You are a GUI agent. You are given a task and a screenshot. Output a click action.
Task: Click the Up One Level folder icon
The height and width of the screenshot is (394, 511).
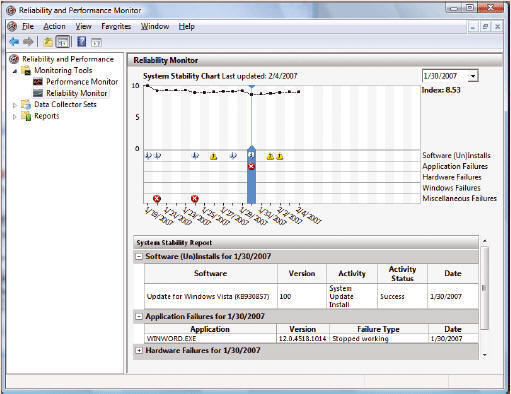(48, 42)
